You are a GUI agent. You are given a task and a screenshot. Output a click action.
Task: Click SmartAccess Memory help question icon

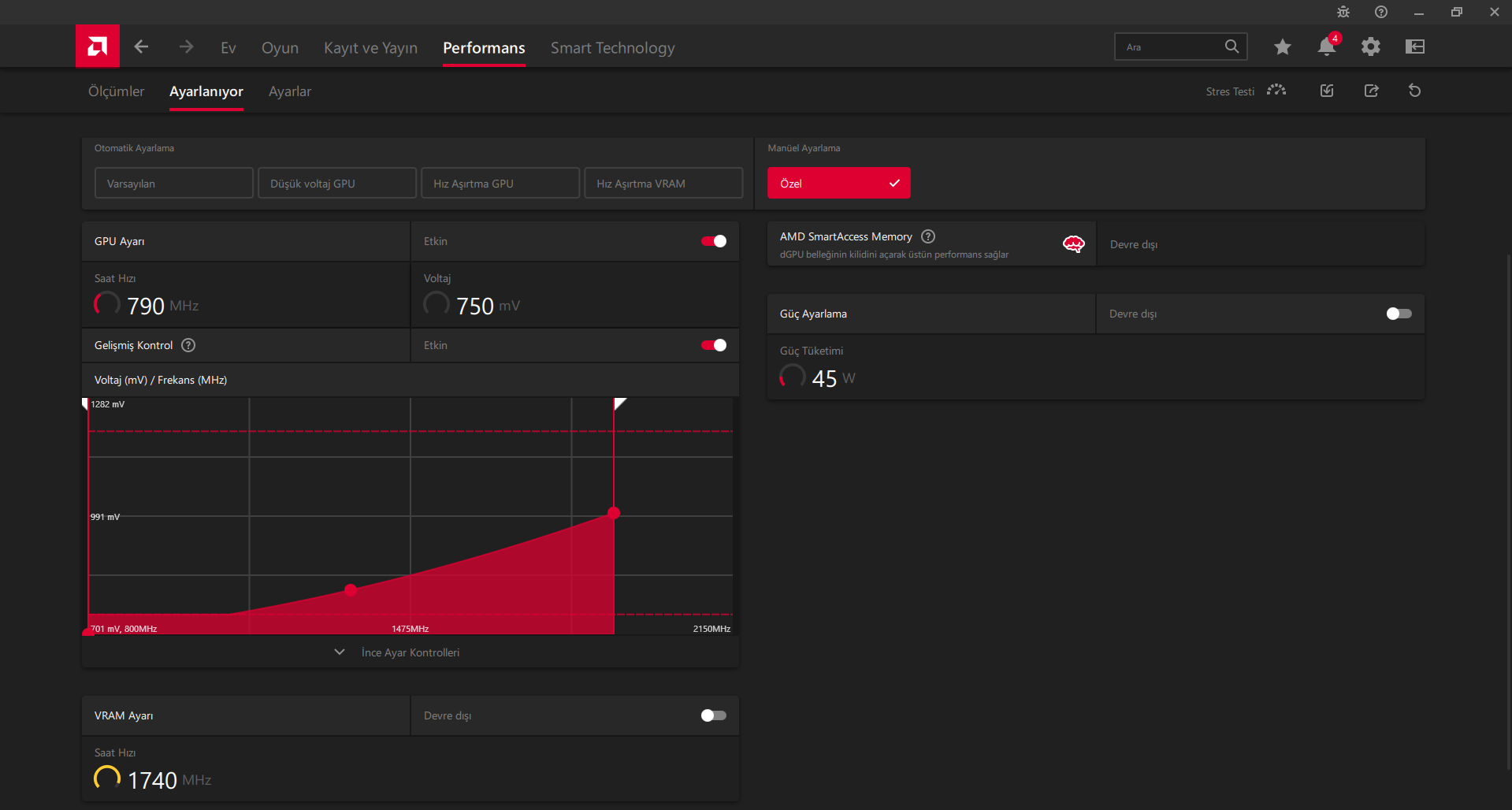point(928,236)
